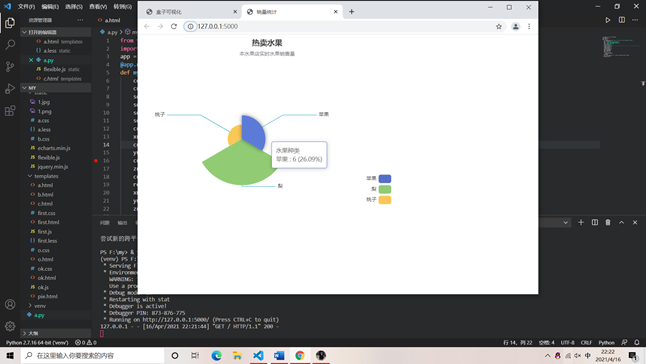Viewport: 646px width, 364px height.
Task: Open Chrome's three-dot menu
Action: pyautogui.click(x=529, y=26)
